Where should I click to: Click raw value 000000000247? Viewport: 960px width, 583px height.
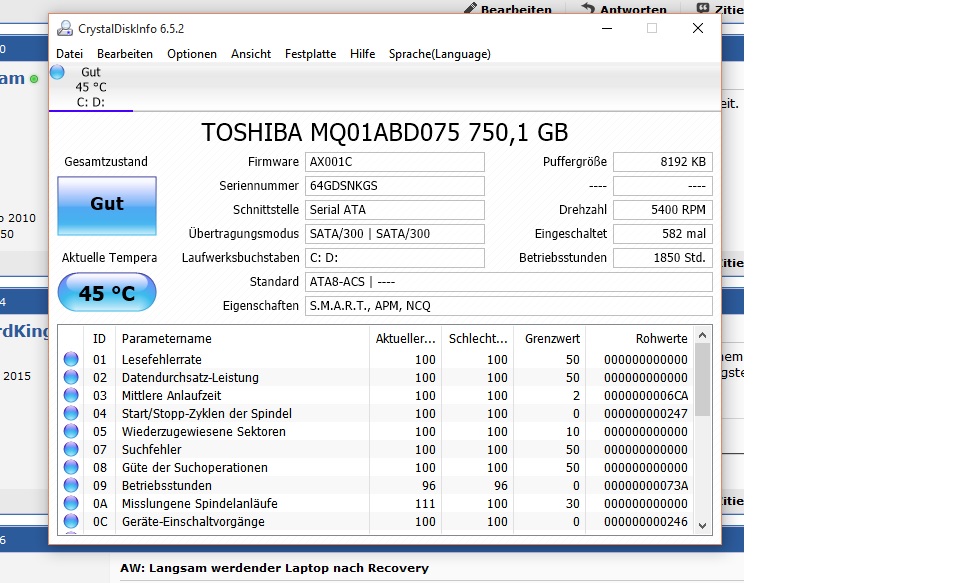pos(646,413)
